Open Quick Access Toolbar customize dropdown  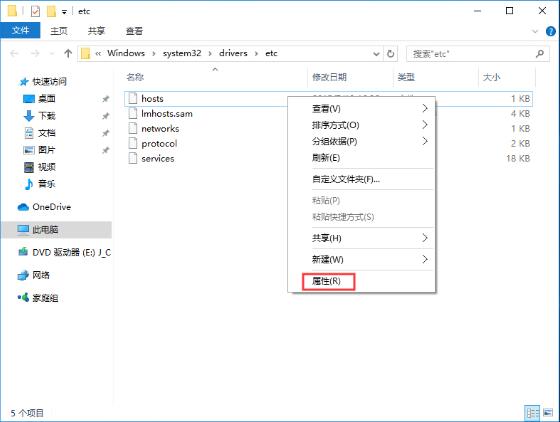[64, 12]
